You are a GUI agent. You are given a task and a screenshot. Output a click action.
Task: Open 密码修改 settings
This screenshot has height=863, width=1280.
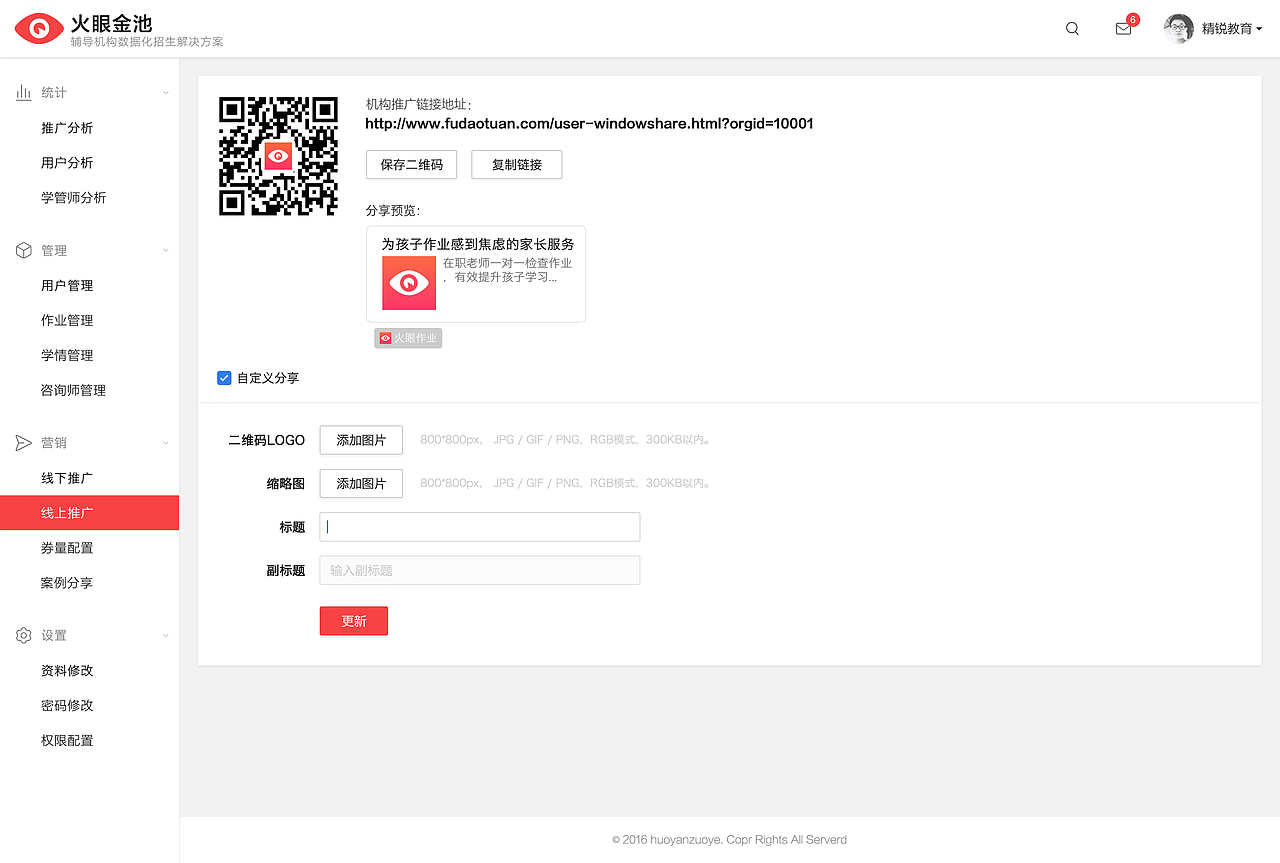click(x=67, y=706)
